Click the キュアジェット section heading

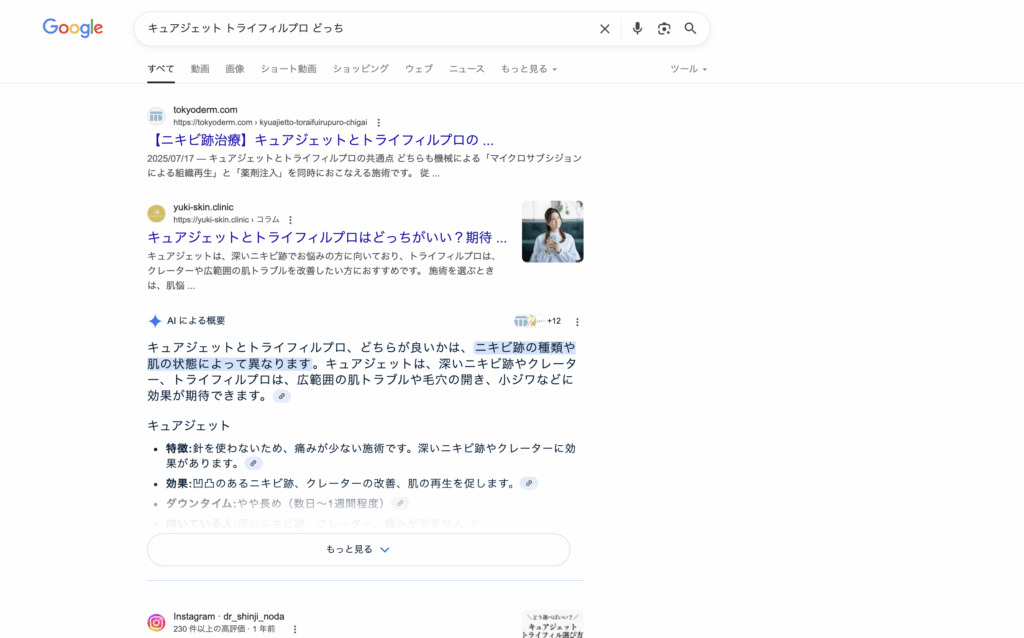tap(189, 426)
